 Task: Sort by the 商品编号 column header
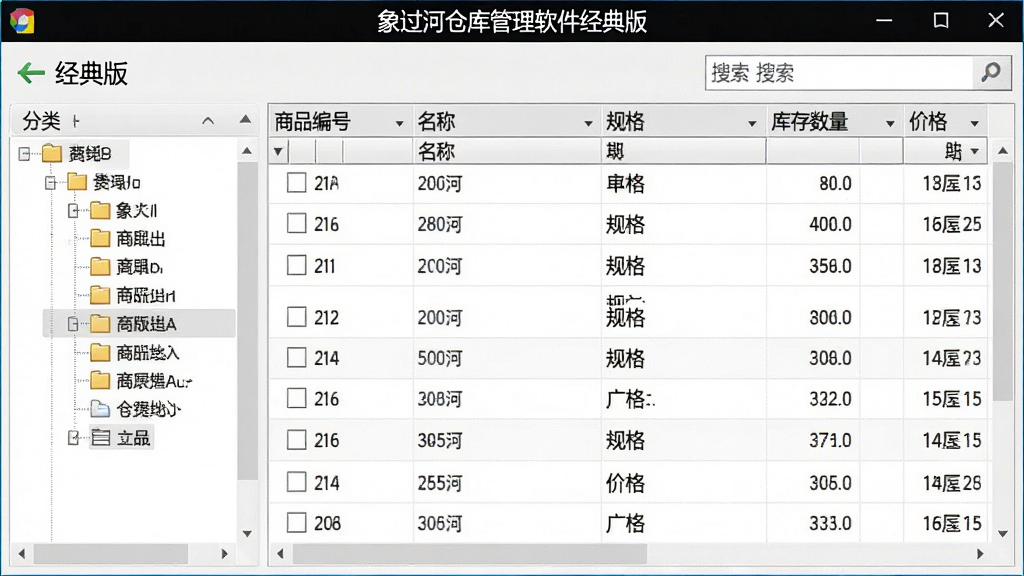coord(313,121)
